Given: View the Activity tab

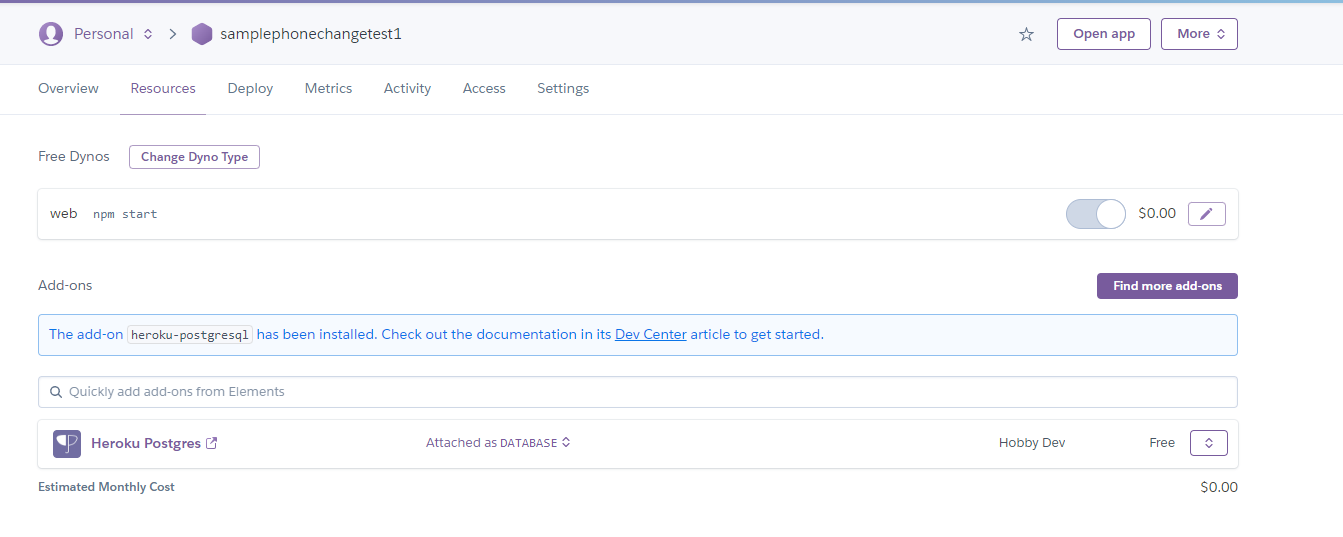Looking at the screenshot, I should tap(407, 88).
